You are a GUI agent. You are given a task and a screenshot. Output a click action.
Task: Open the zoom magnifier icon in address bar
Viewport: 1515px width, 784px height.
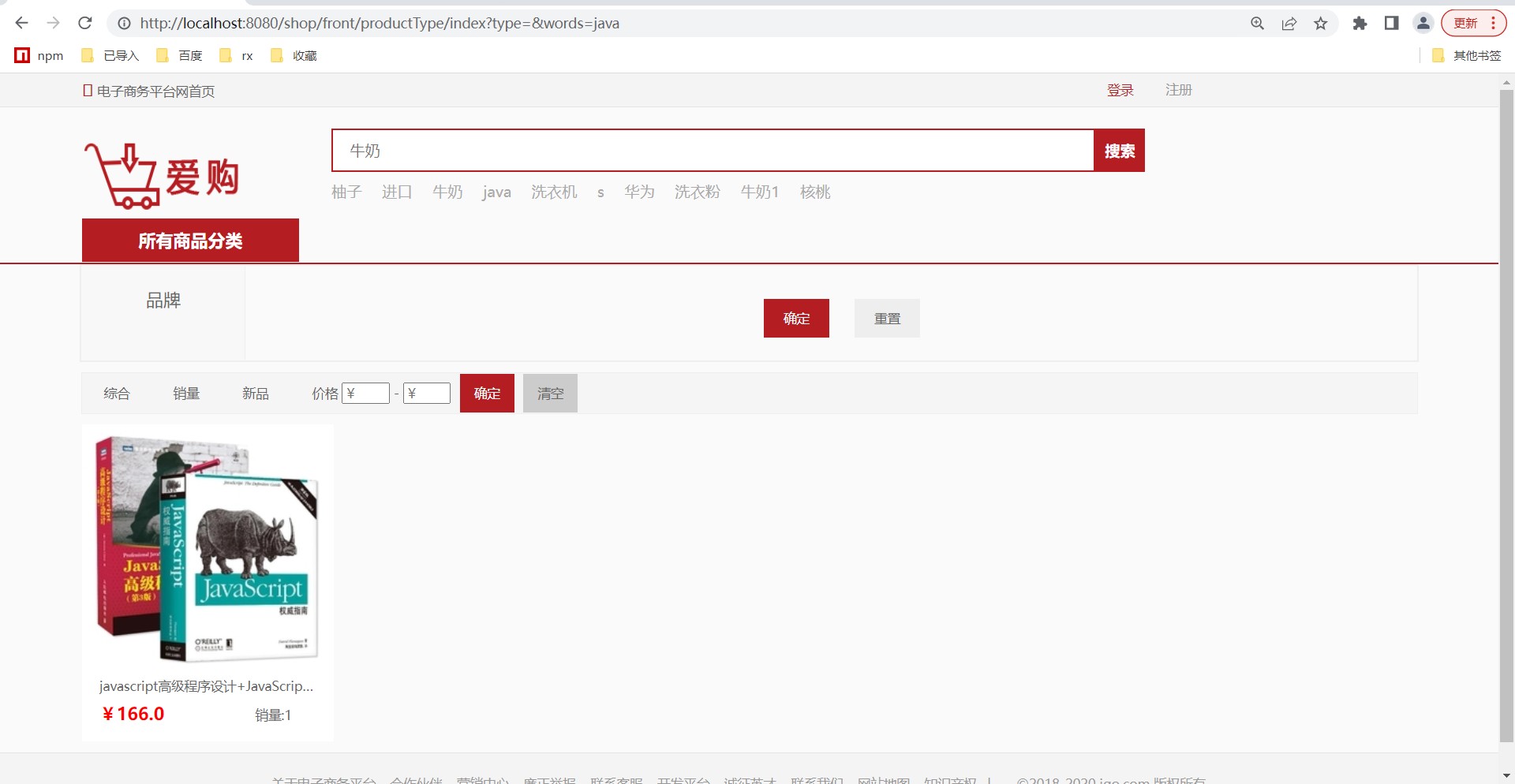(1258, 24)
